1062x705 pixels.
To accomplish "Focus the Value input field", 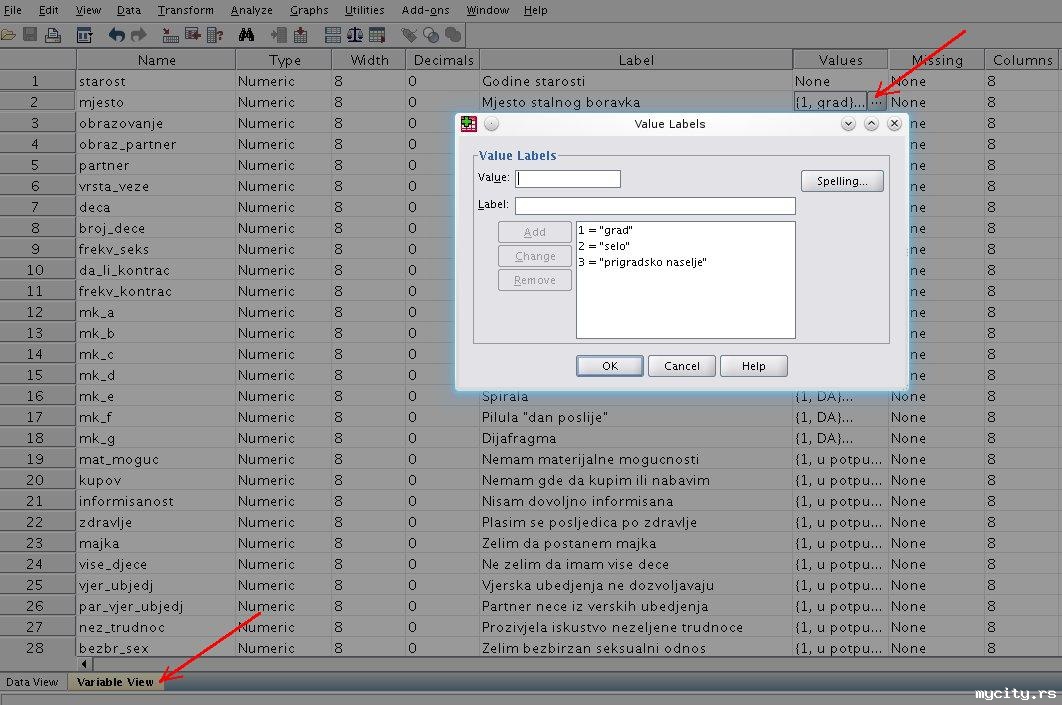I will tap(568, 178).
